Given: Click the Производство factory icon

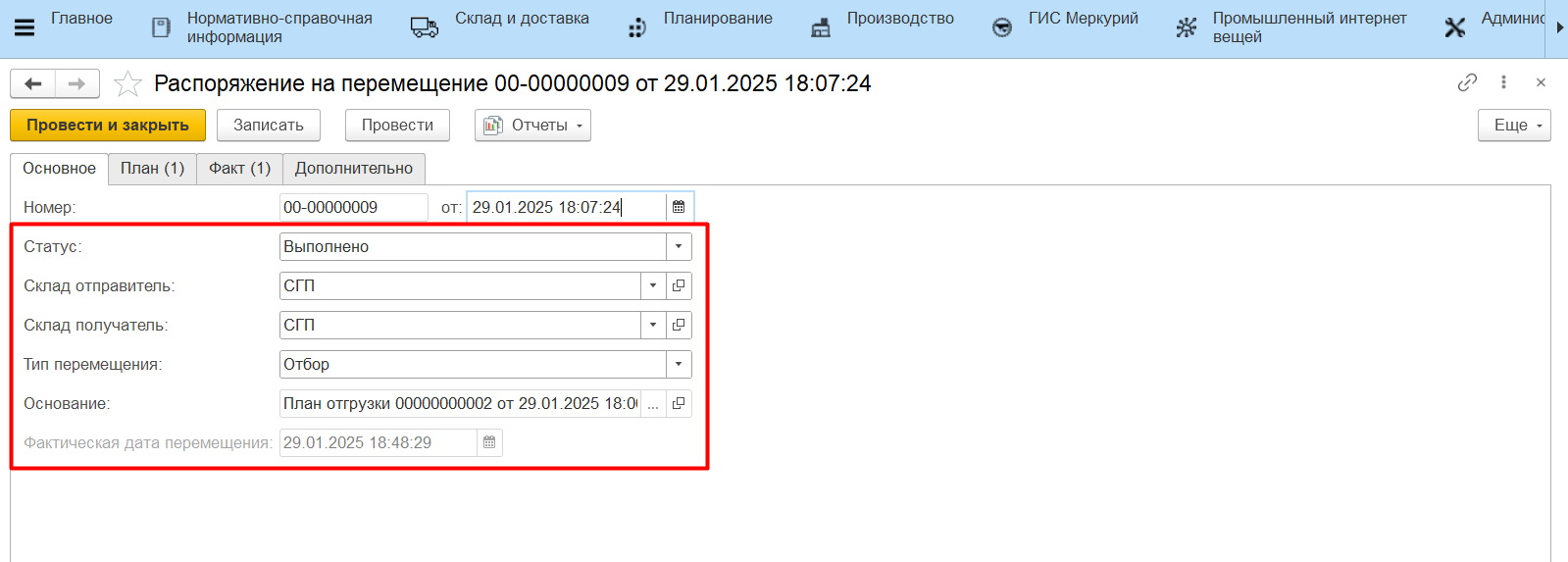Looking at the screenshot, I should tap(821, 27).
